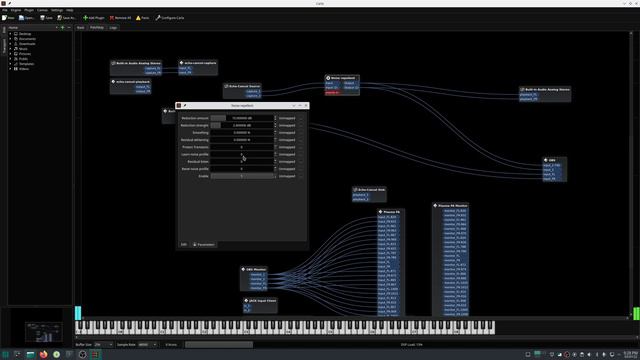Expand the Desktop folder in the file tree

point(11,33)
